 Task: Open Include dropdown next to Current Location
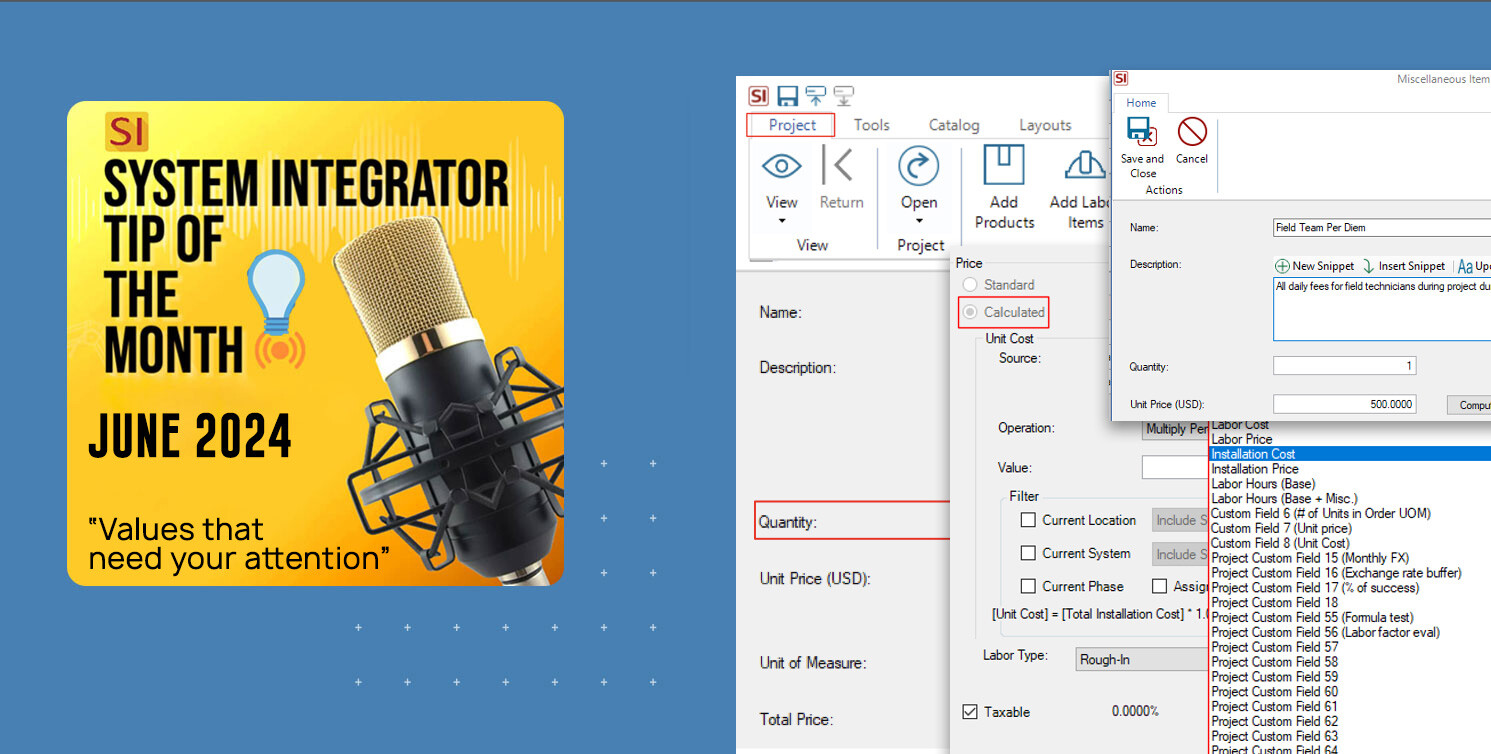pos(1181,520)
